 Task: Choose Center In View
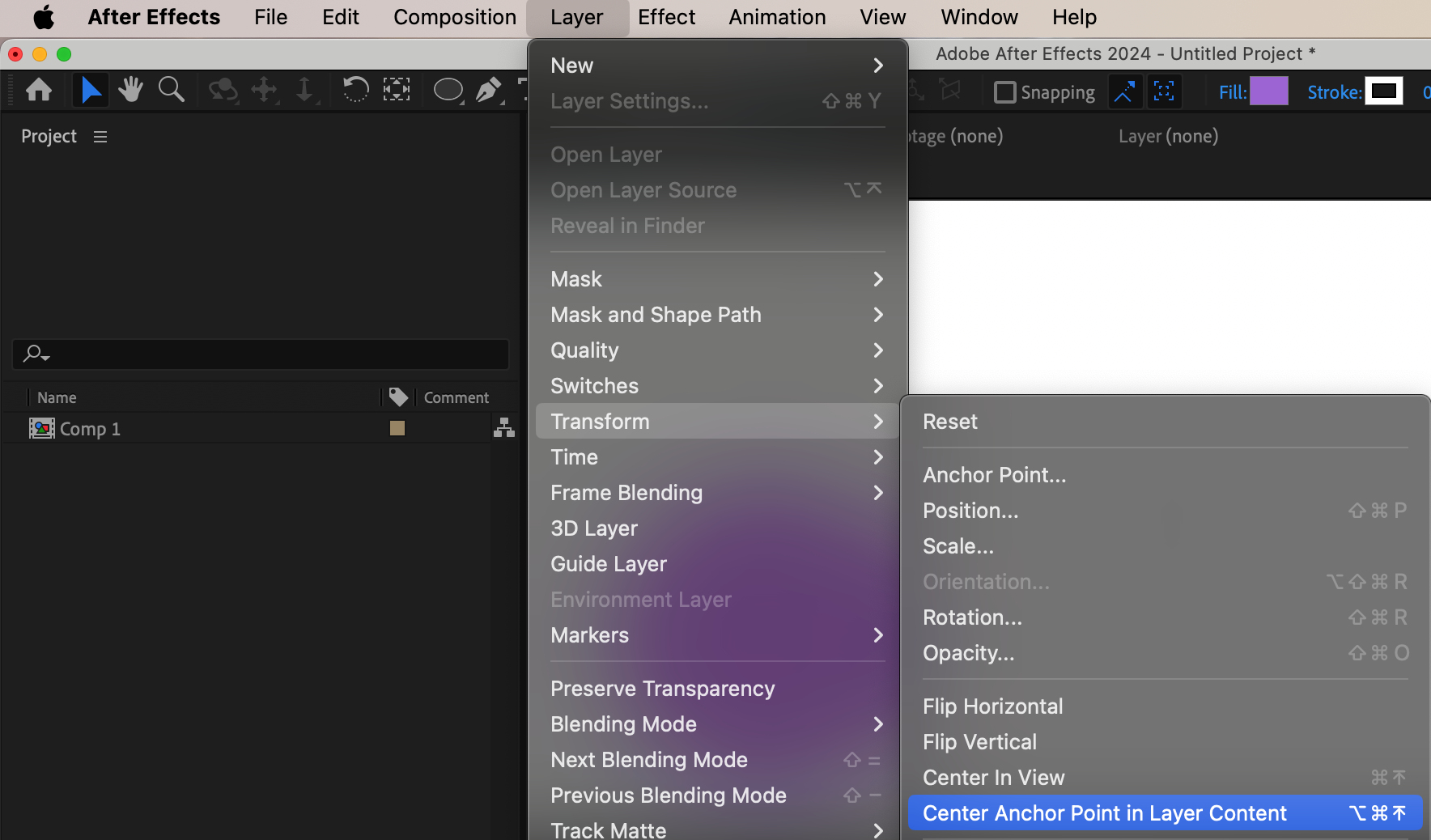(x=1166, y=778)
